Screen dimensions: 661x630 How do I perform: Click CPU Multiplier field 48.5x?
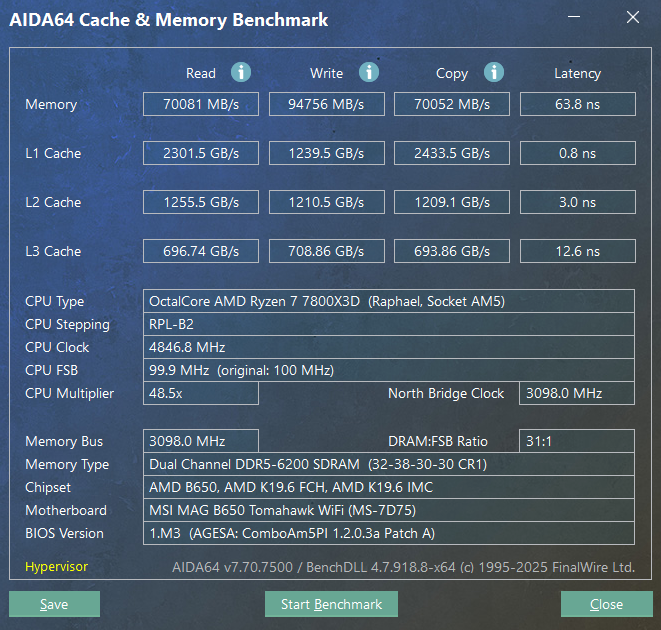201,393
